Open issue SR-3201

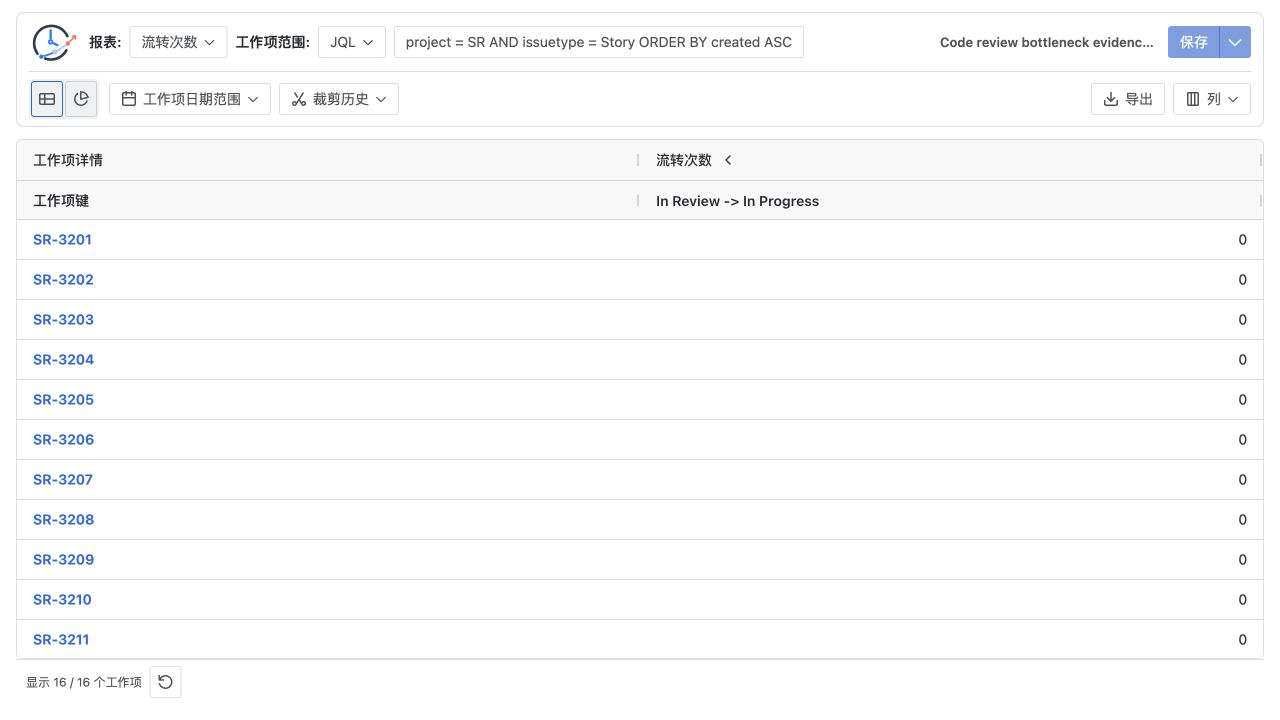tap(62, 240)
